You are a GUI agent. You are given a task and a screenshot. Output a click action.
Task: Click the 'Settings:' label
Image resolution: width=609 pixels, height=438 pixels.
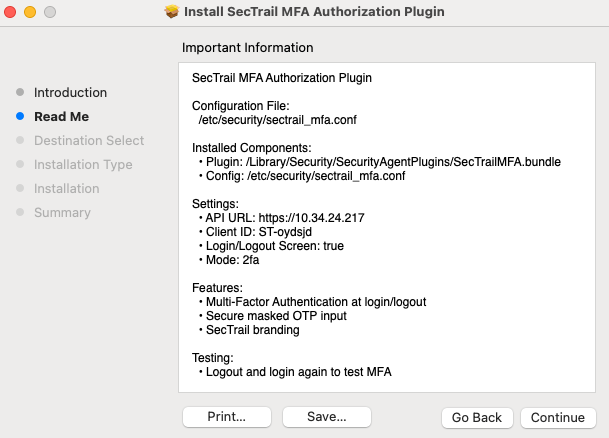(x=215, y=203)
